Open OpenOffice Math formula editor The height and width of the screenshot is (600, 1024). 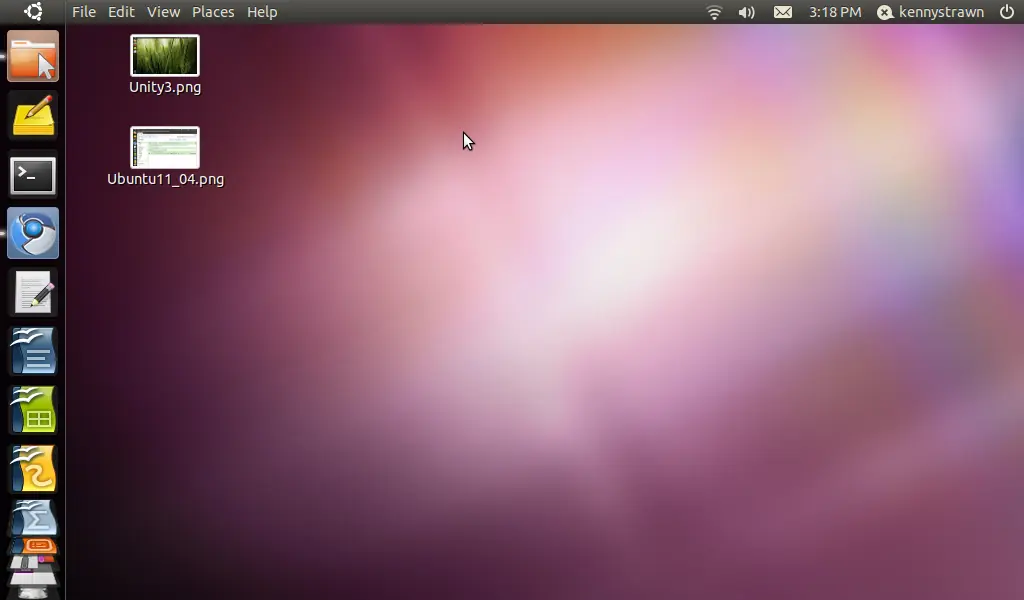click(33, 520)
